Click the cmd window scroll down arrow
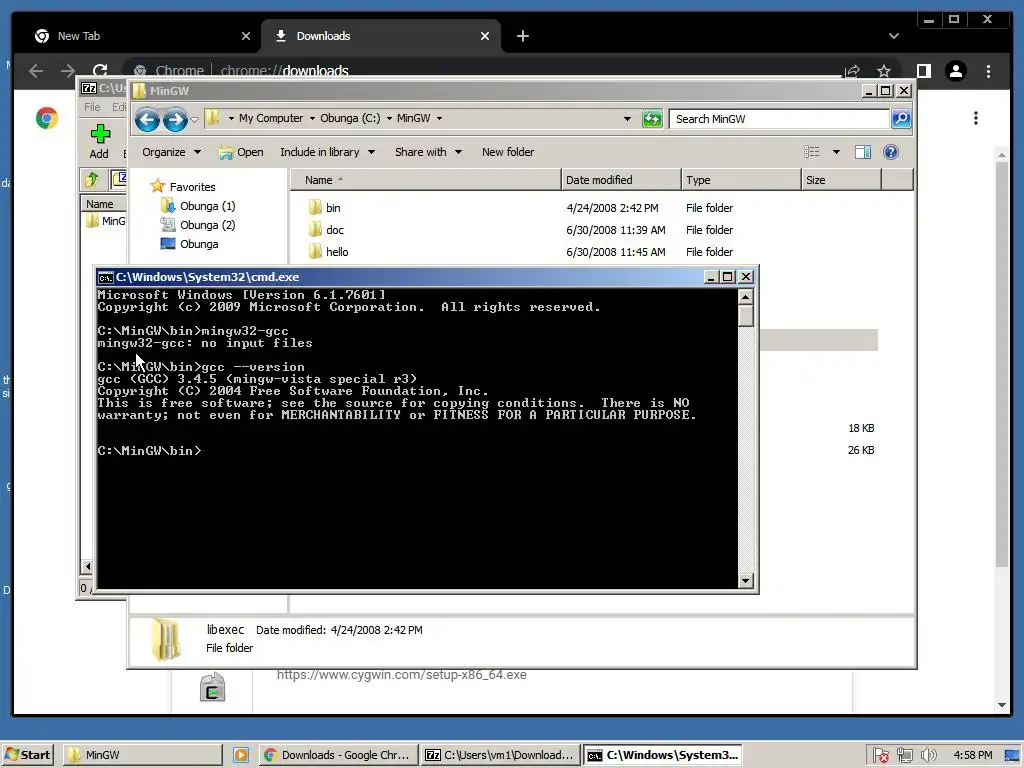 point(745,581)
